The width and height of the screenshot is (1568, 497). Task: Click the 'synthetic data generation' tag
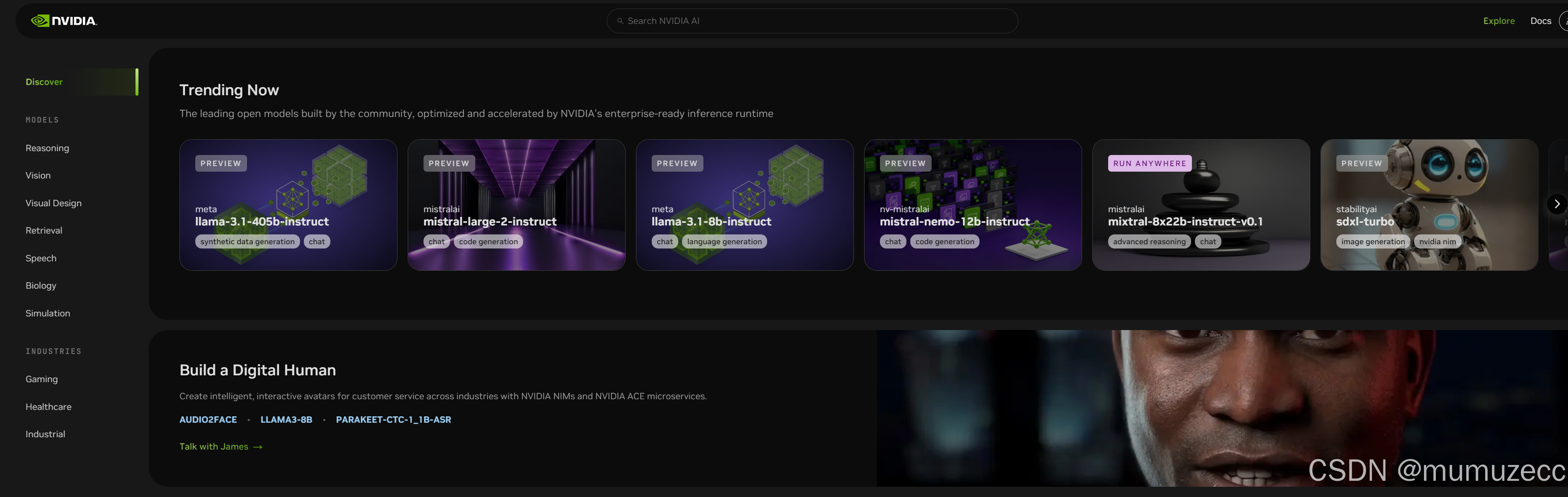(x=247, y=242)
